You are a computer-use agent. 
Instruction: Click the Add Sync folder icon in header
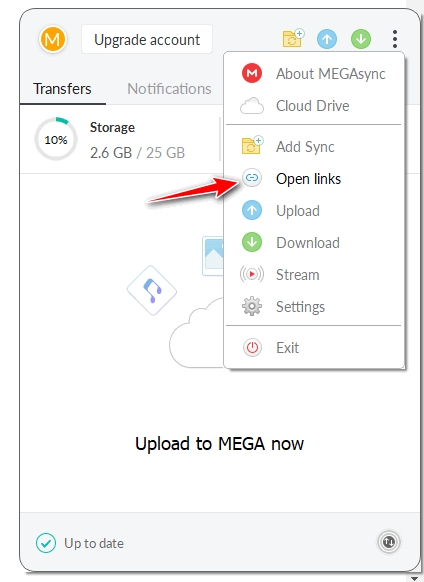point(293,38)
